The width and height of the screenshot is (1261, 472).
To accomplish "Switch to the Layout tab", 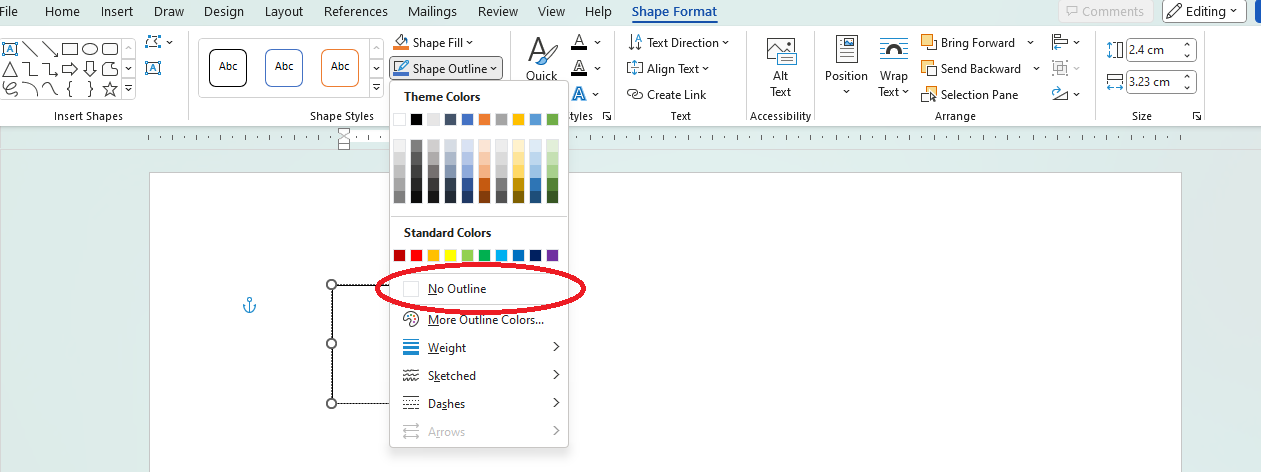I will (x=284, y=12).
